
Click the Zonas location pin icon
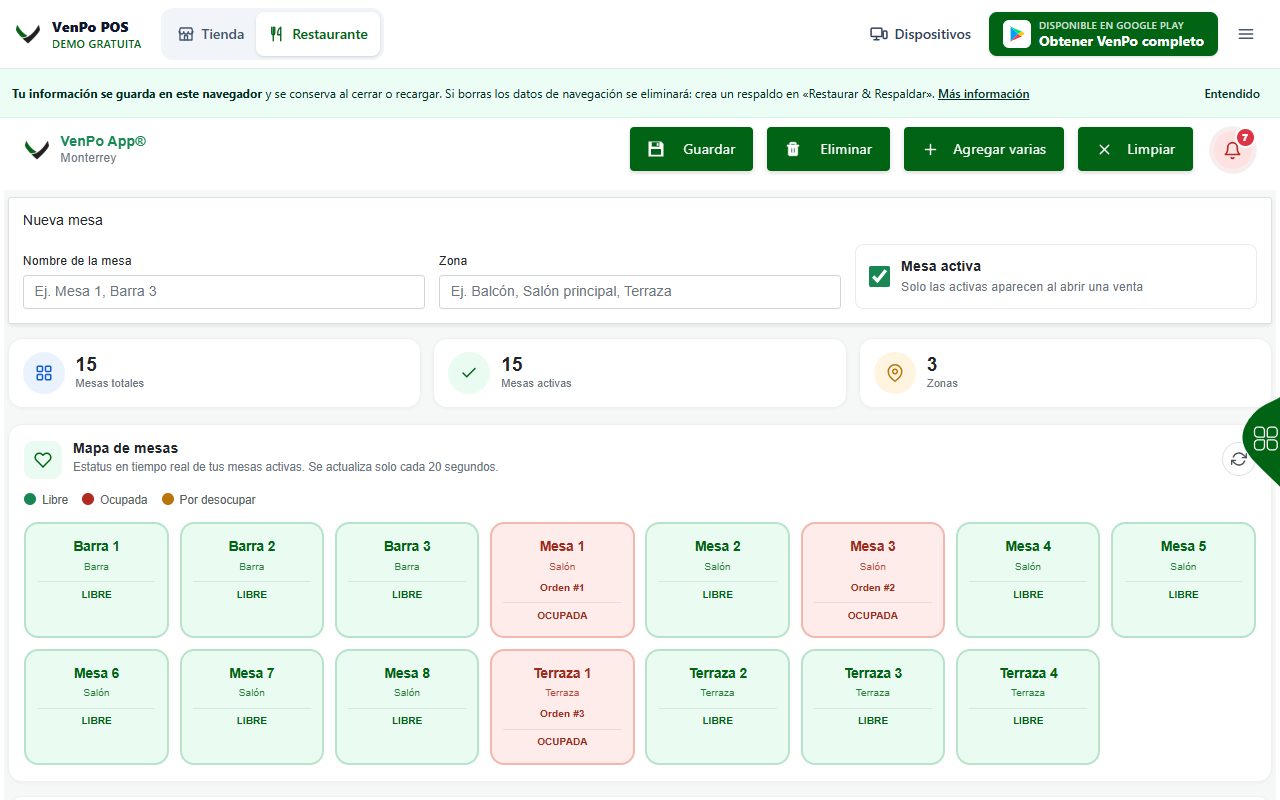click(895, 373)
